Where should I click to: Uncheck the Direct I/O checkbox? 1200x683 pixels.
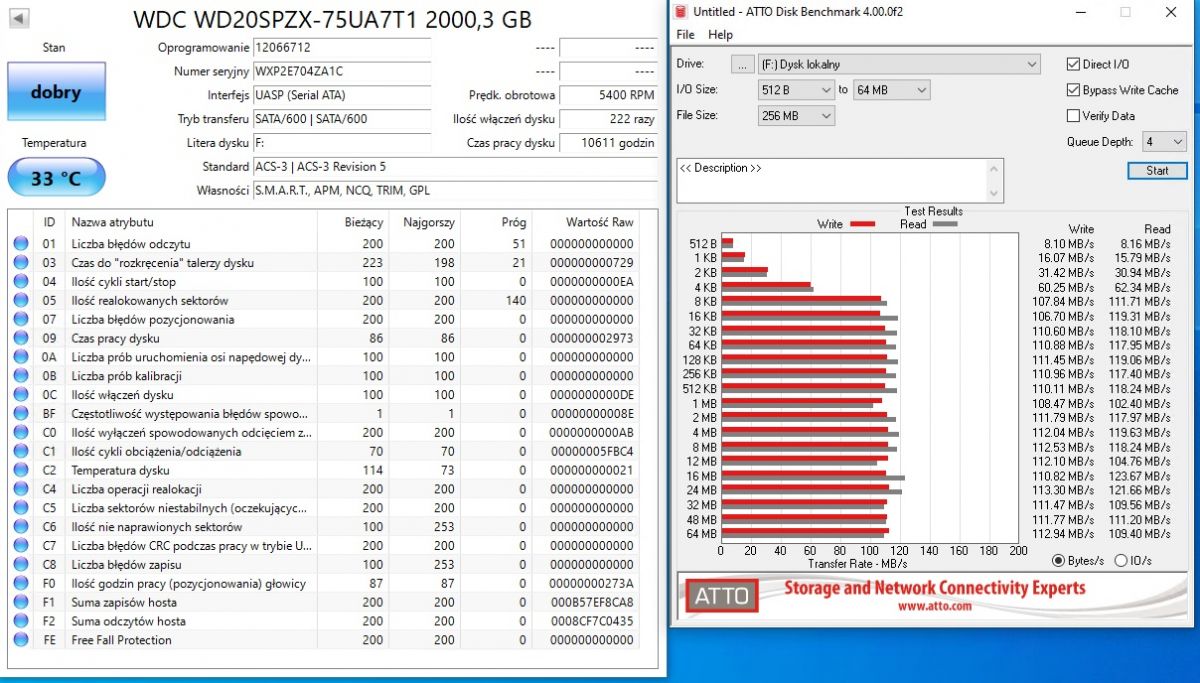click(1074, 64)
